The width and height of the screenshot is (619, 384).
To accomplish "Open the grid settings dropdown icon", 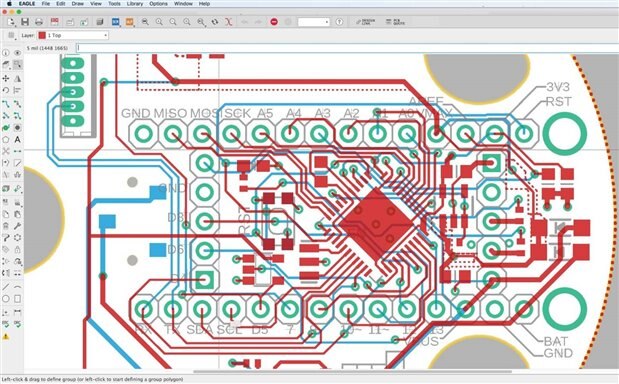I will [12, 36].
